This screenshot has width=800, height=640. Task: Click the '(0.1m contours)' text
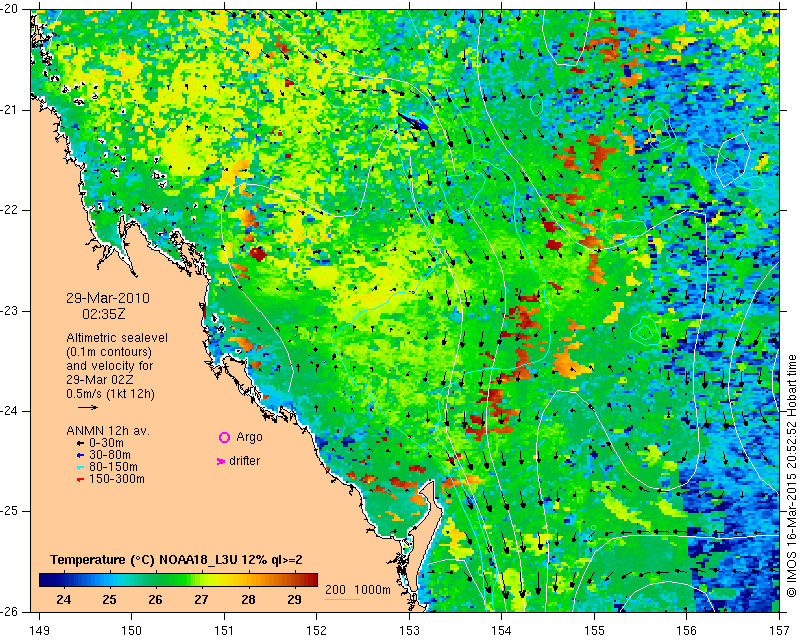109,352
